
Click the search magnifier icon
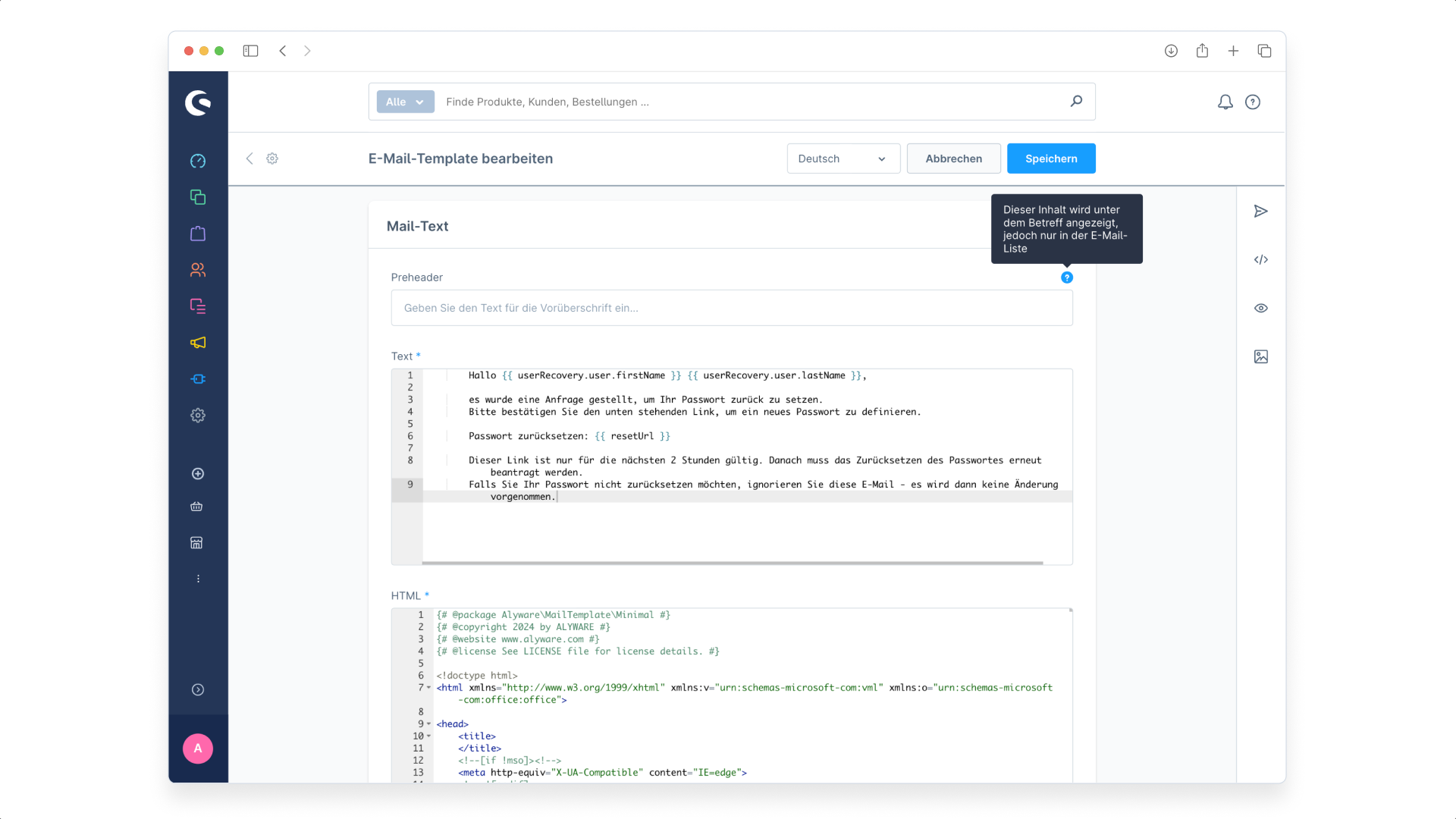click(1076, 101)
